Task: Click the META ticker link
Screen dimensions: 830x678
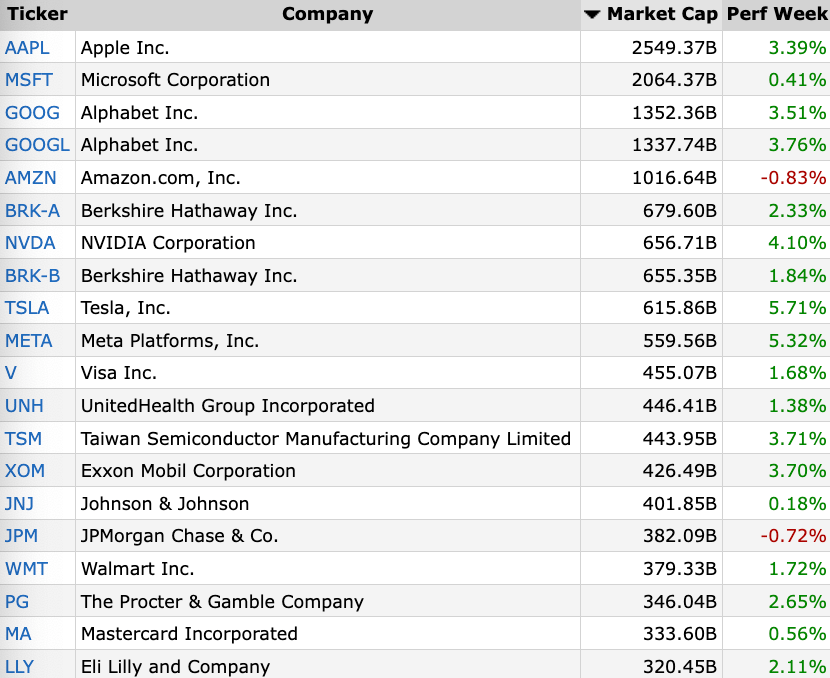Action: coord(29,341)
